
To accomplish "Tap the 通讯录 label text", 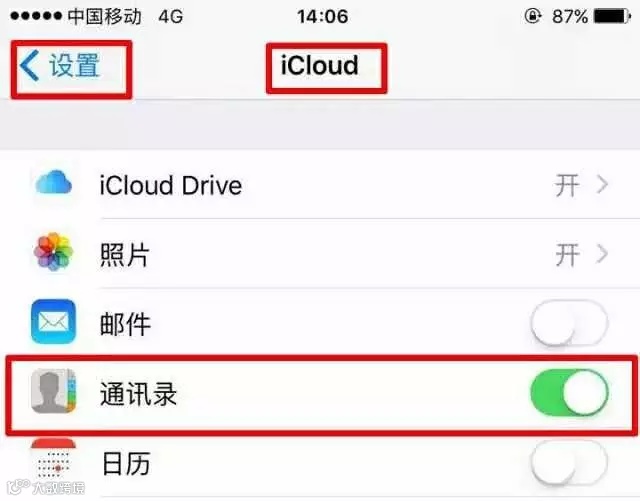I will (138, 394).
